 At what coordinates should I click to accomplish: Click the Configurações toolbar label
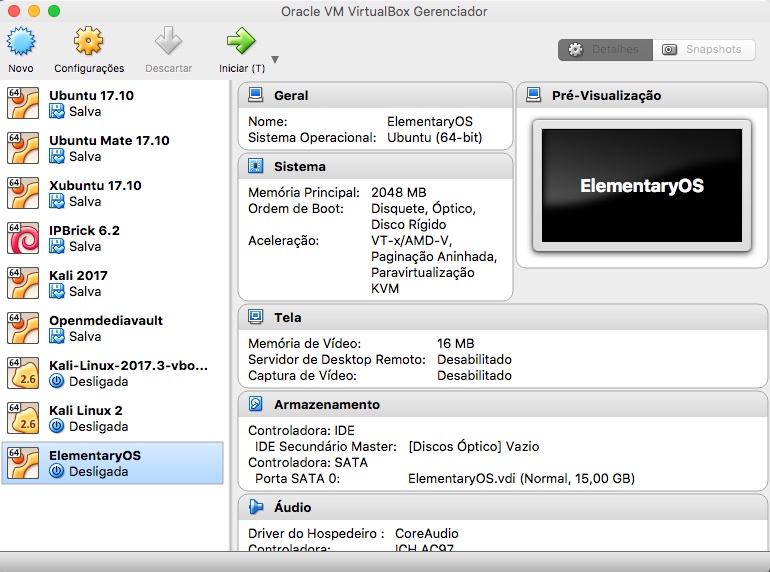pos(89,68)
